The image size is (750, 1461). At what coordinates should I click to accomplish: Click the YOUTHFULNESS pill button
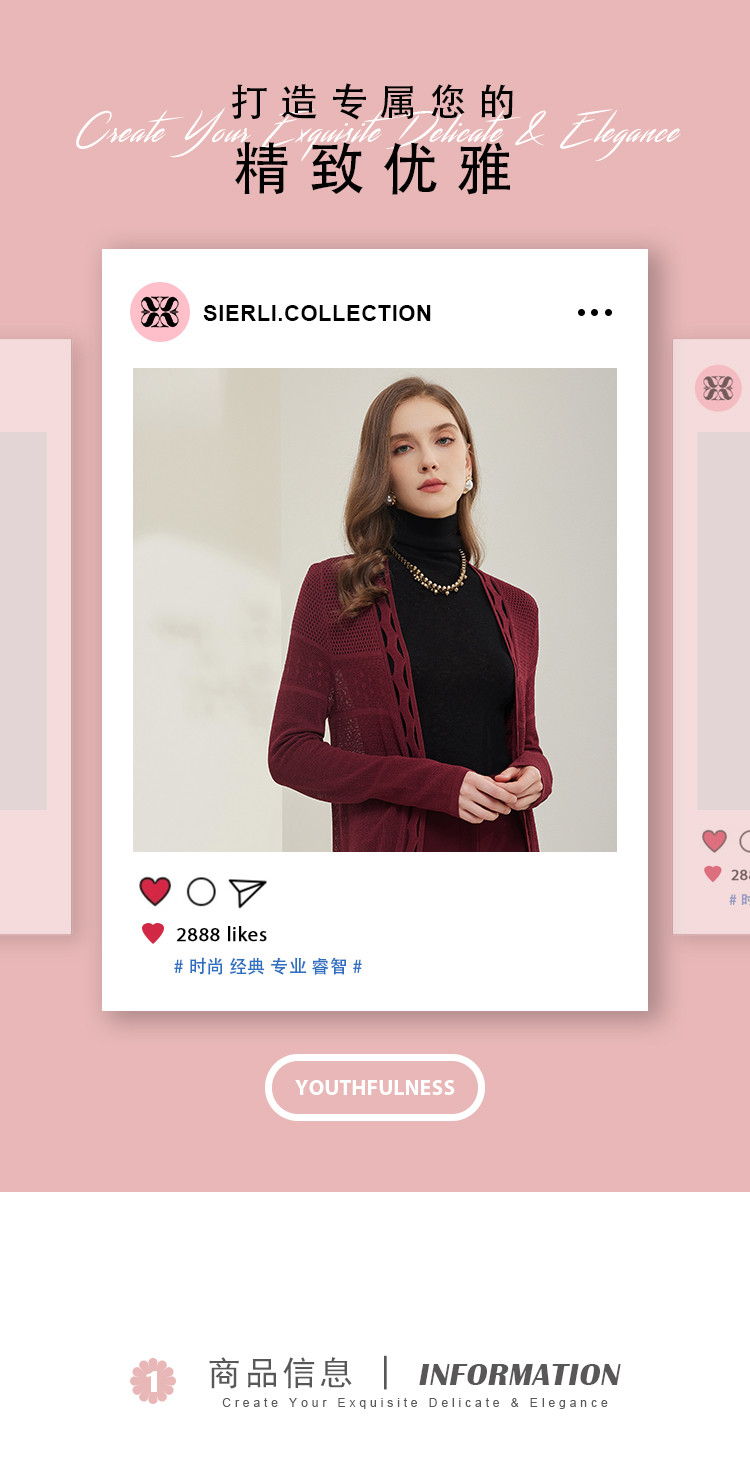tap(375, 1087)
